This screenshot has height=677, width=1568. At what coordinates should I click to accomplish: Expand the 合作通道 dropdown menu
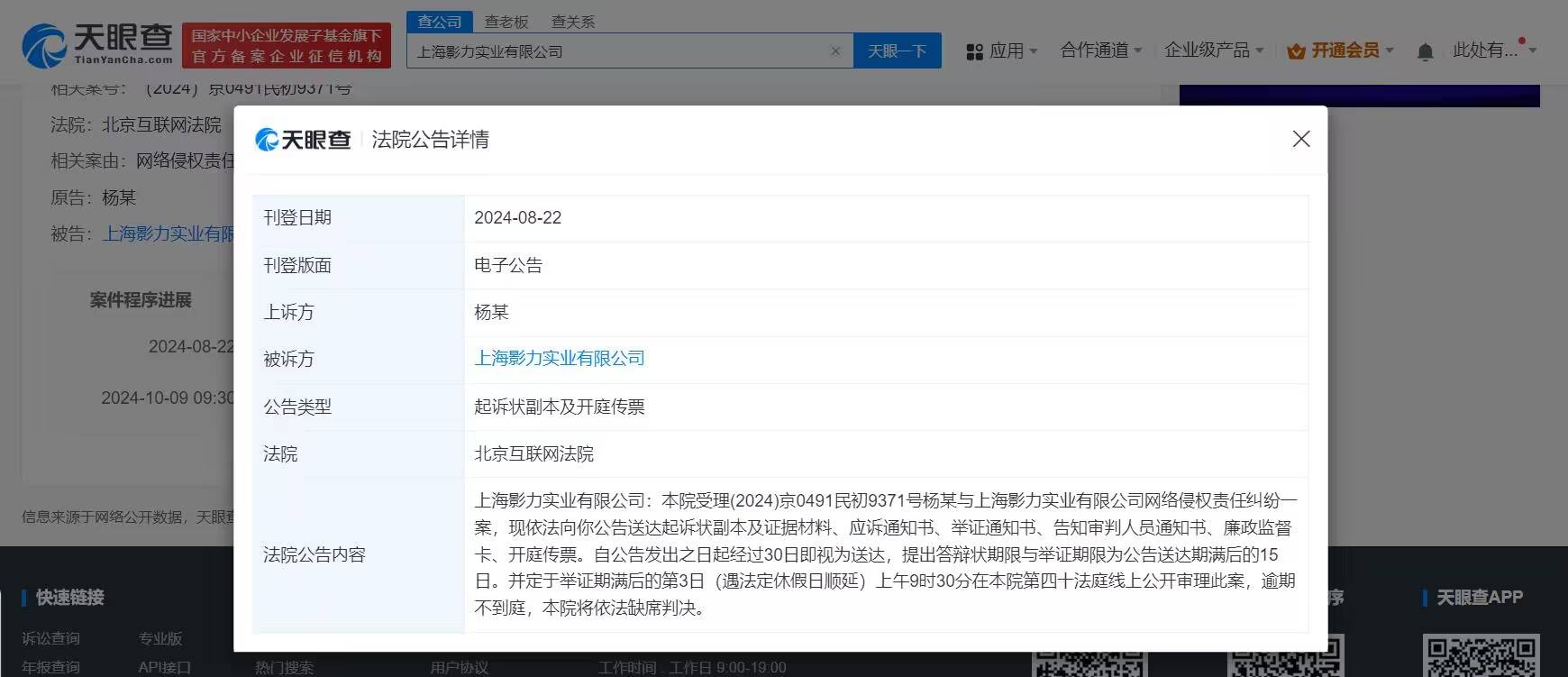click(1101, 50)
